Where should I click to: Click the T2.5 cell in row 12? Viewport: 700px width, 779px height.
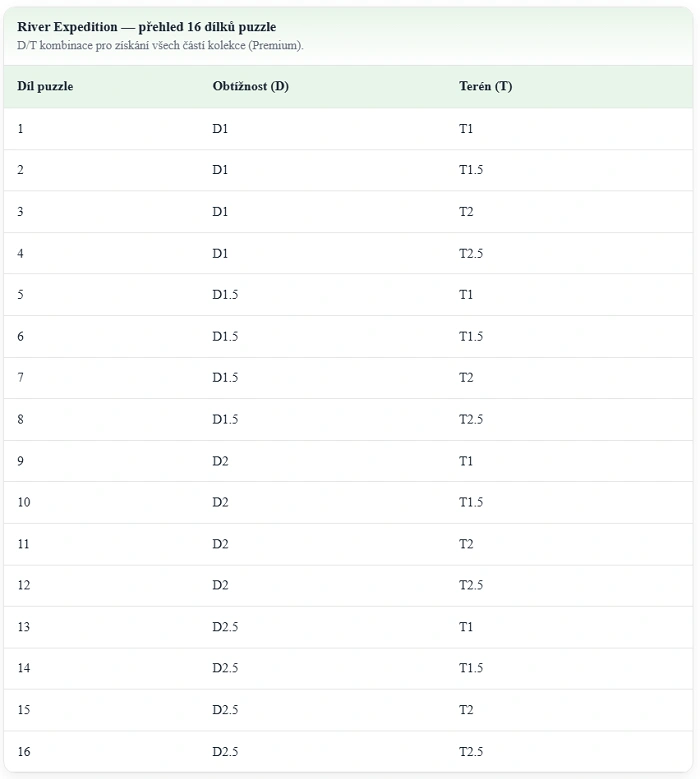pyautogui.click(x=471, y=585)
